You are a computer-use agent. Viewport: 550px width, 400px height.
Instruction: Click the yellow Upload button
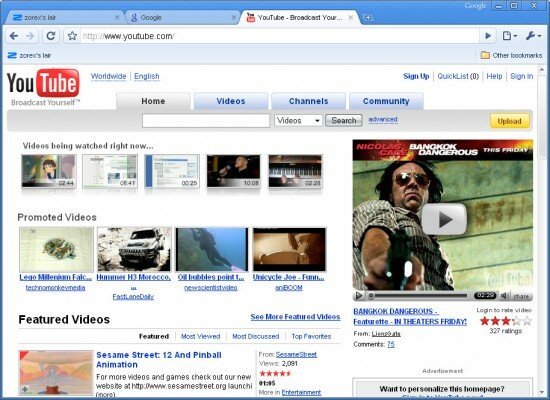(509, 121)
